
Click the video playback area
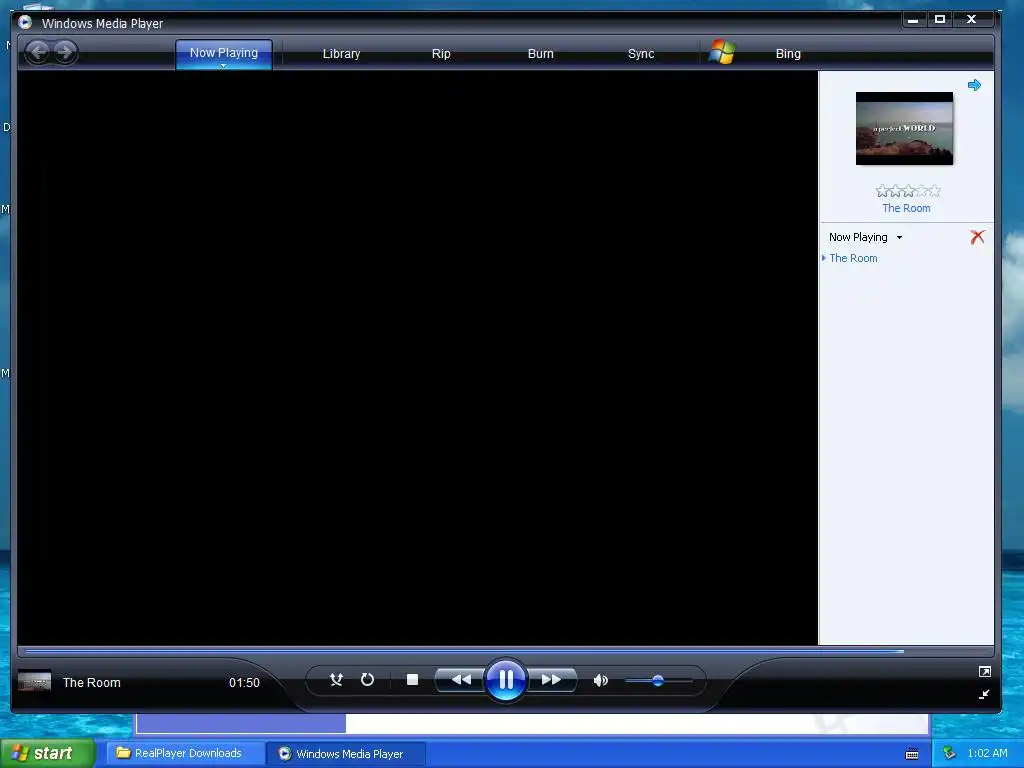[417, 358]
